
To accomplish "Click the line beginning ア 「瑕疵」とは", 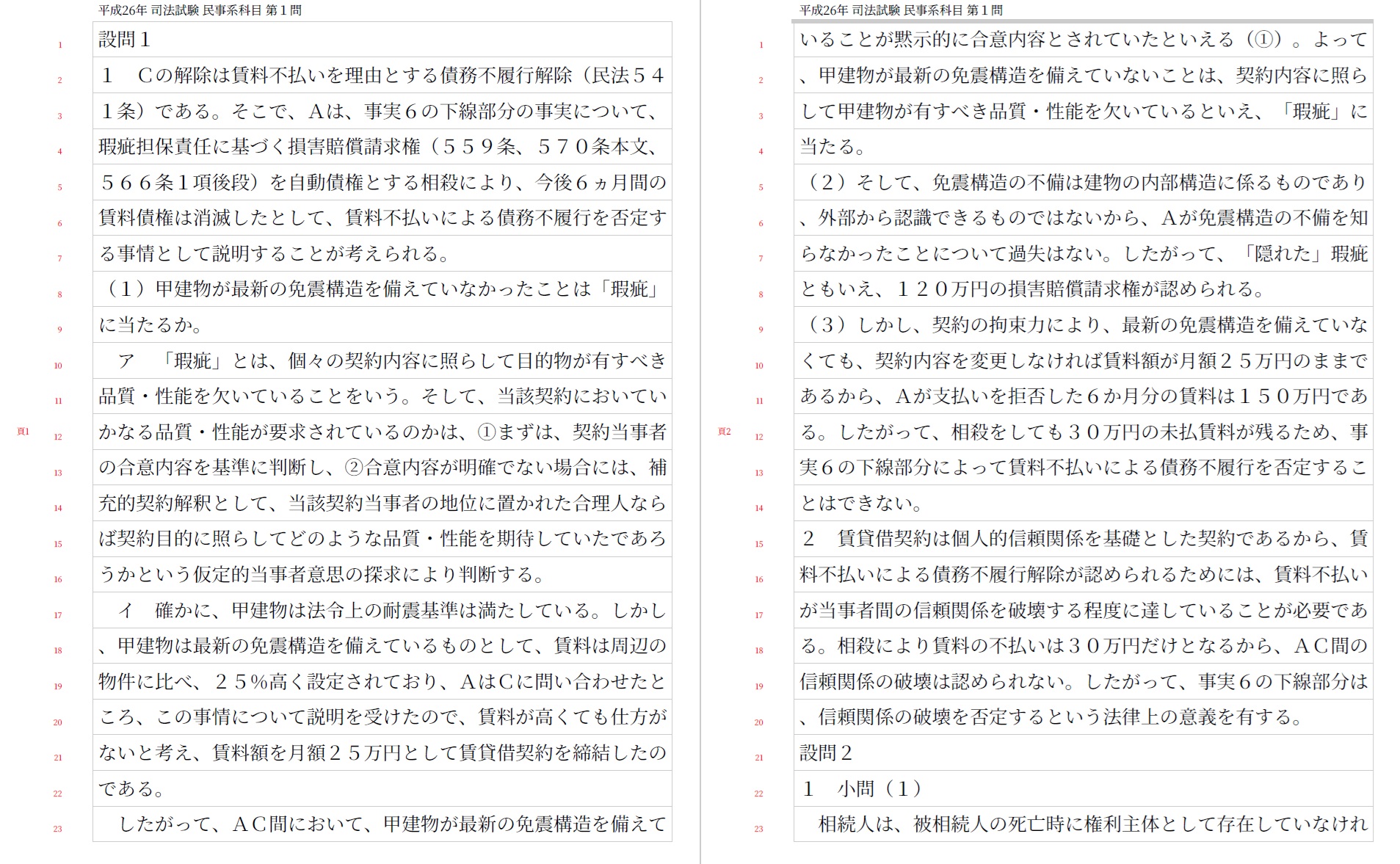I will click(x=382, y=360).
